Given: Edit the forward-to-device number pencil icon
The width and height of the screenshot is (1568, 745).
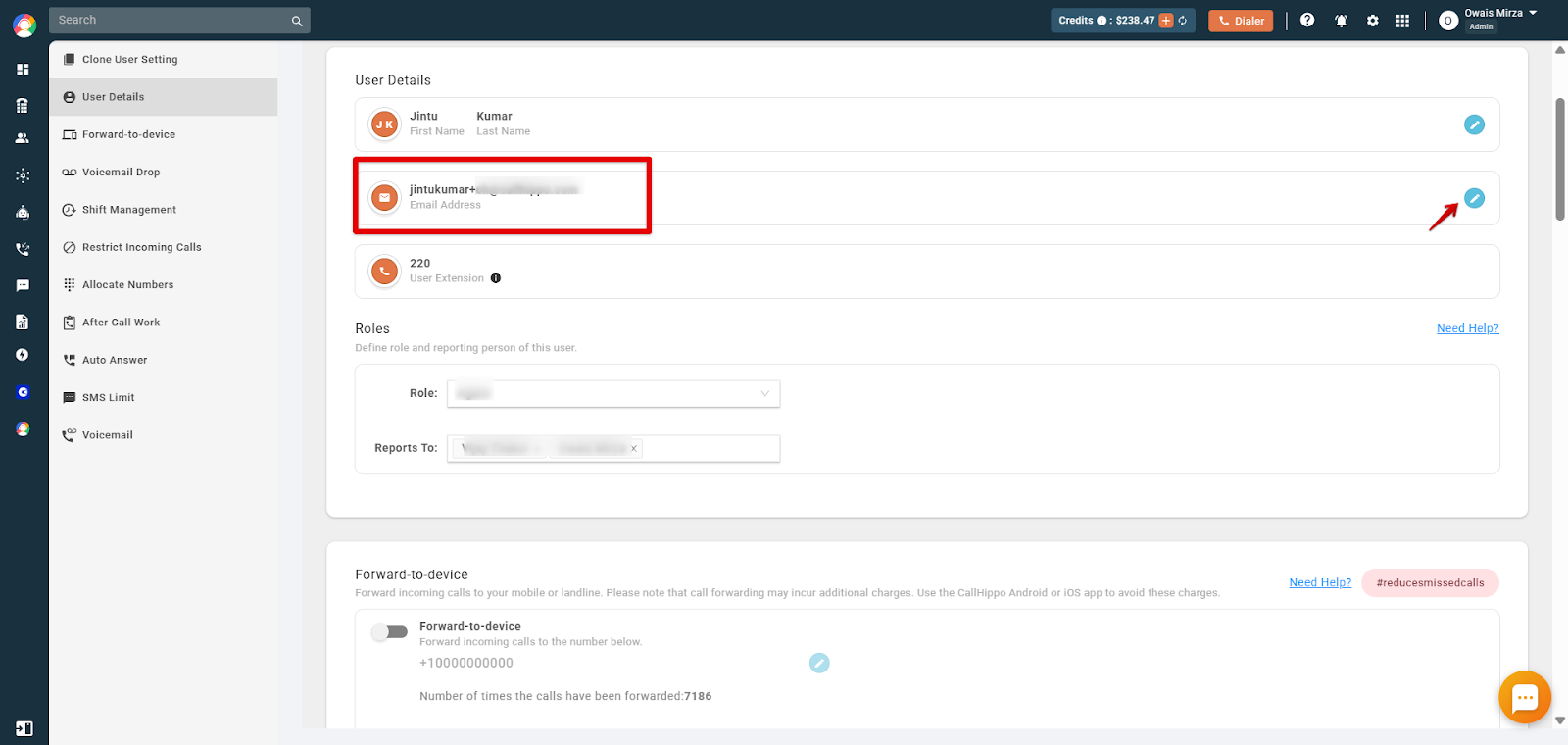Looking at the screenshot, I should click(819, 664).
